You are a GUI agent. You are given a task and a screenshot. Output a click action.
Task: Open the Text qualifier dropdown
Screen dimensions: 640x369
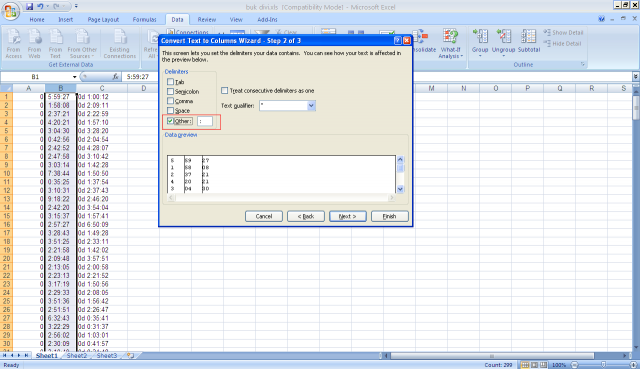pyautogui.click(x=311, y=106)
